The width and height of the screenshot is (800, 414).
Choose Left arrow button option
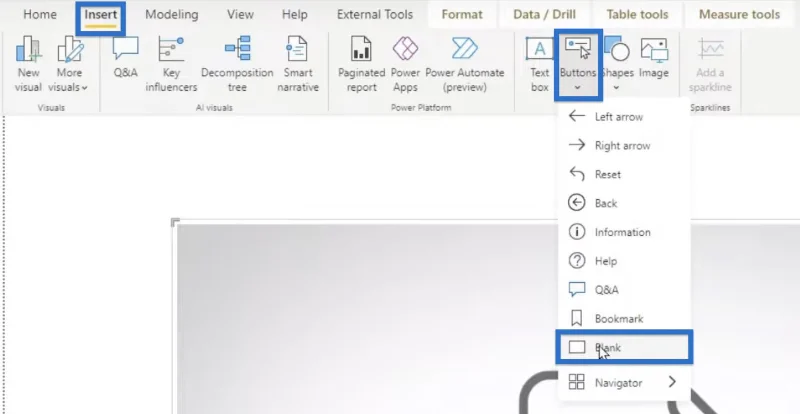pos(624,116)
